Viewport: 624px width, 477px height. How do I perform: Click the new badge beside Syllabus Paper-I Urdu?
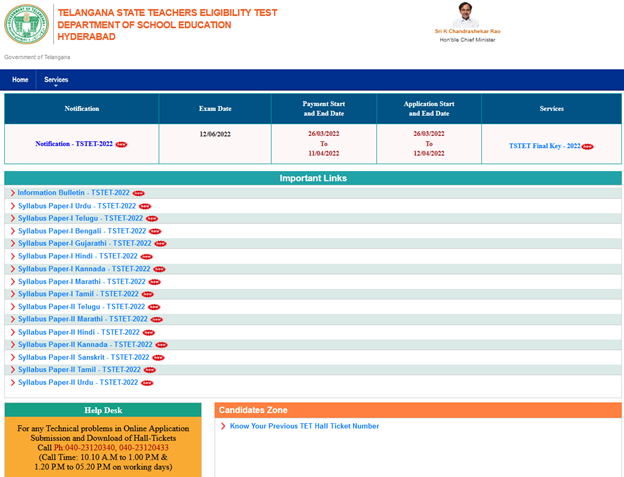click(145, 206)
